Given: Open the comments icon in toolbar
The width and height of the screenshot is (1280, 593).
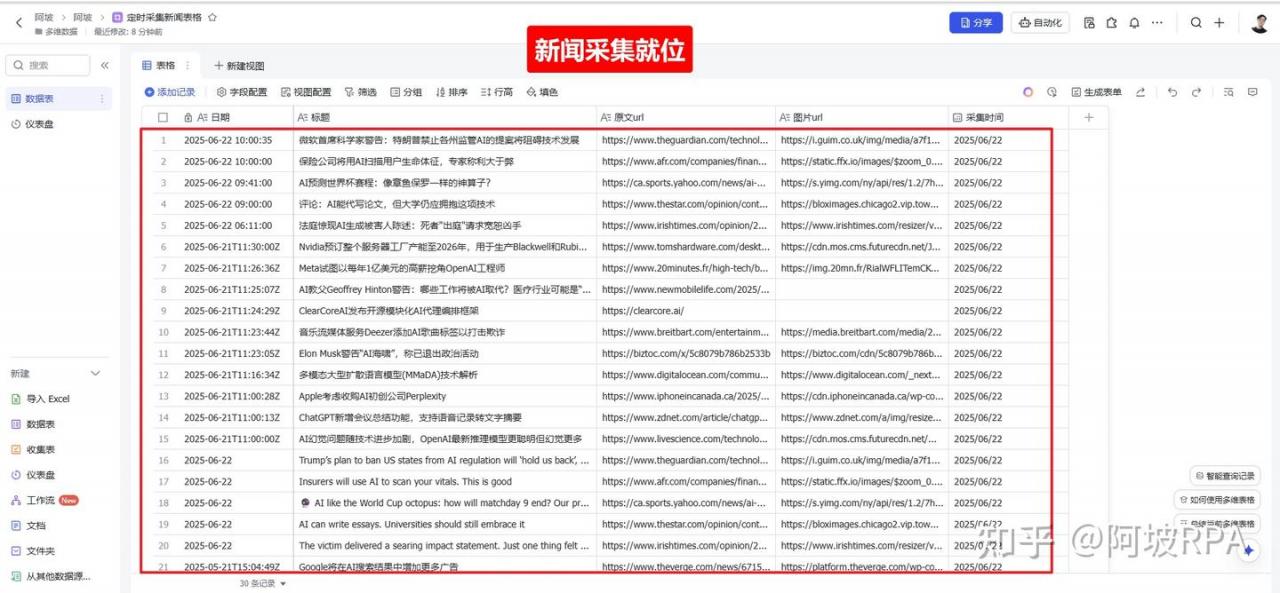Looking at the screenshot, I should pyautogui.click(x=1252, y=92).
